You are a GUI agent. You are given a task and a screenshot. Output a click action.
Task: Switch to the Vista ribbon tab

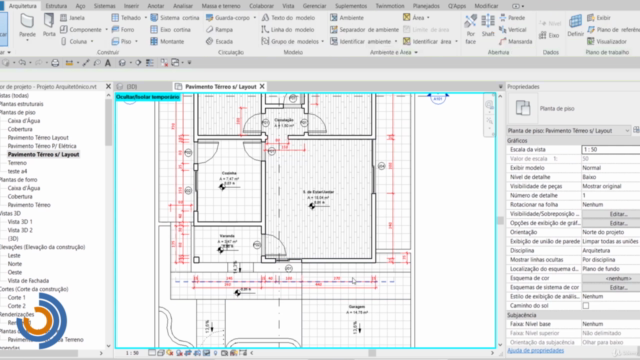(x=288, y=6)
